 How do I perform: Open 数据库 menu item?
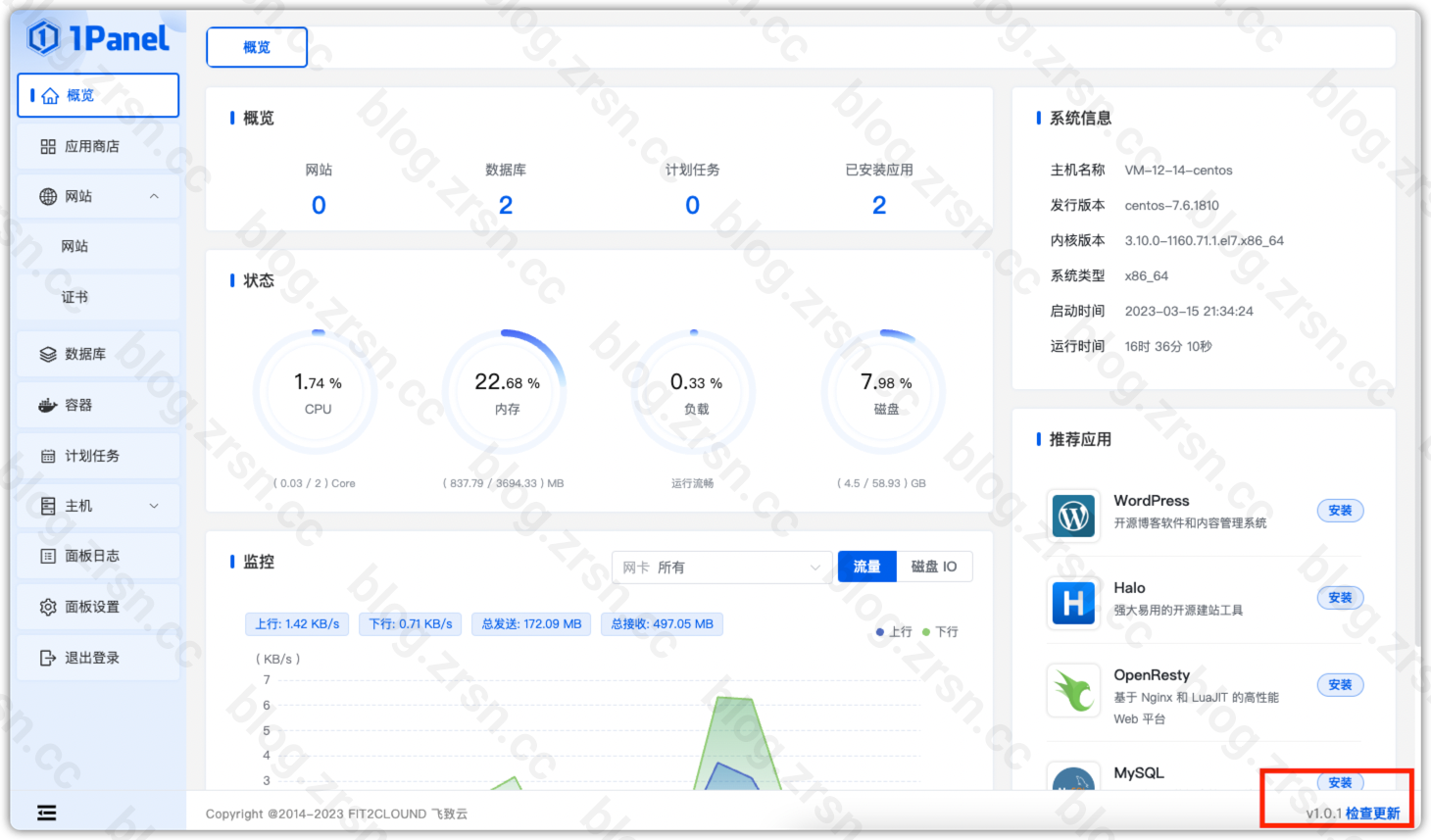coord(98,354)
